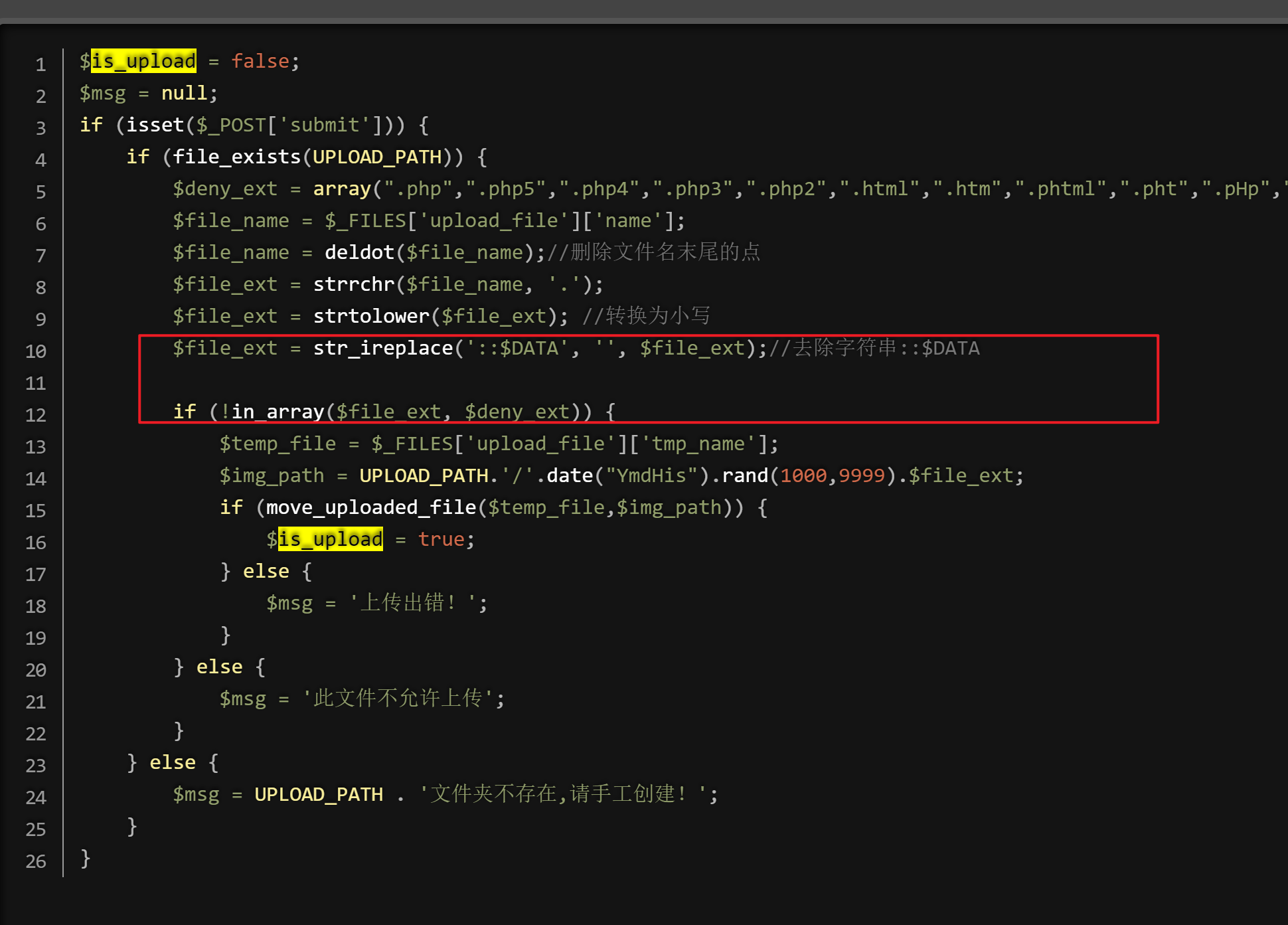Click the number 9999 in rand call
The image size is (1288, 925).
coord(861,475)
